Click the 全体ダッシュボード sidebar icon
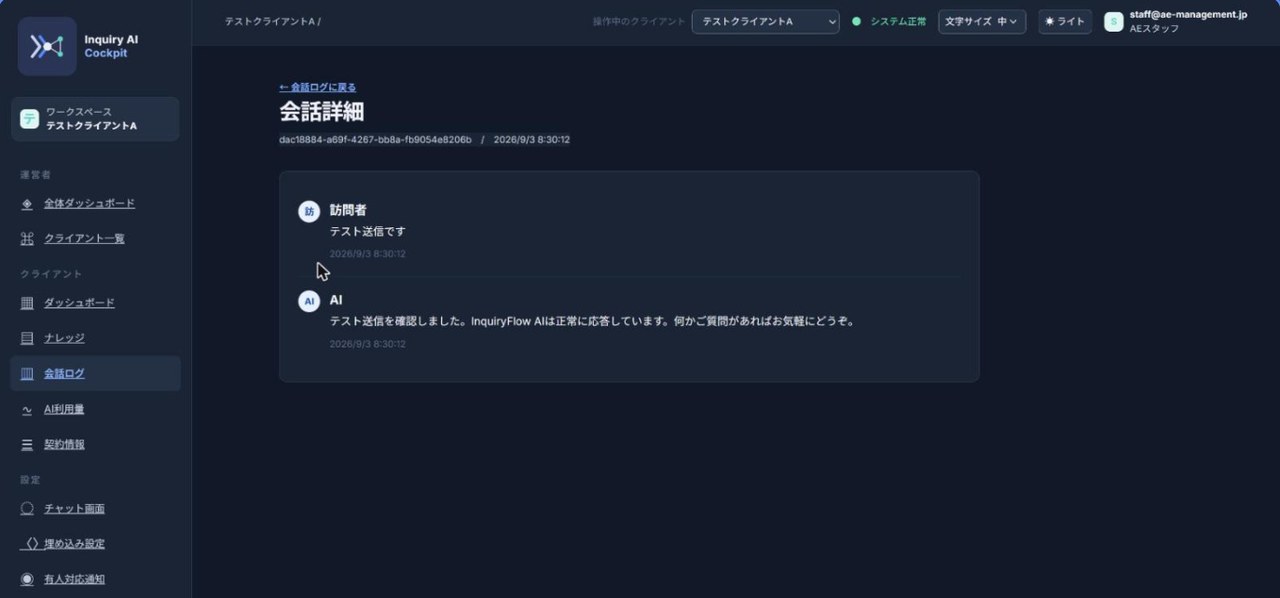The height and width of the screenshot is (598, 1280). tap(27, 204)
